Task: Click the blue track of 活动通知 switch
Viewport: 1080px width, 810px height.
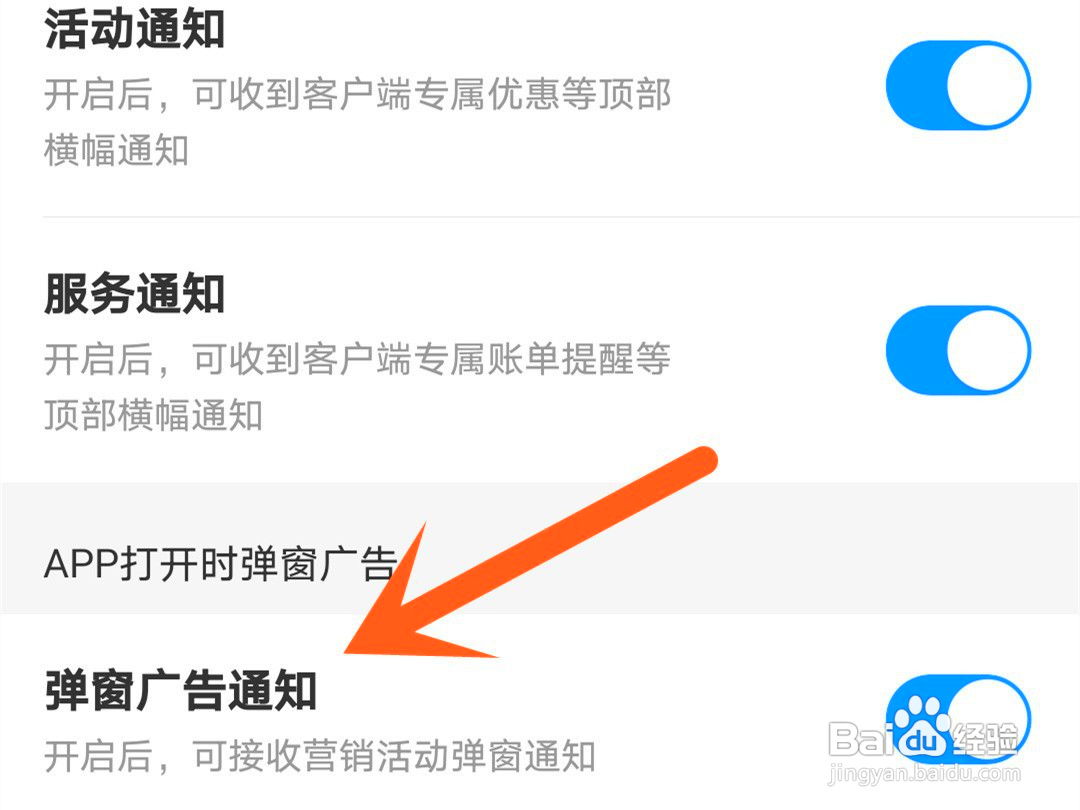Action: 916,85
